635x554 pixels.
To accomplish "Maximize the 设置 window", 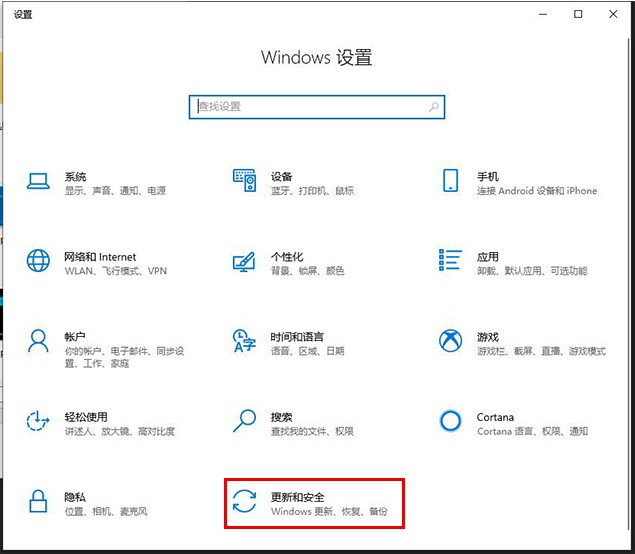I will point(578,14).
